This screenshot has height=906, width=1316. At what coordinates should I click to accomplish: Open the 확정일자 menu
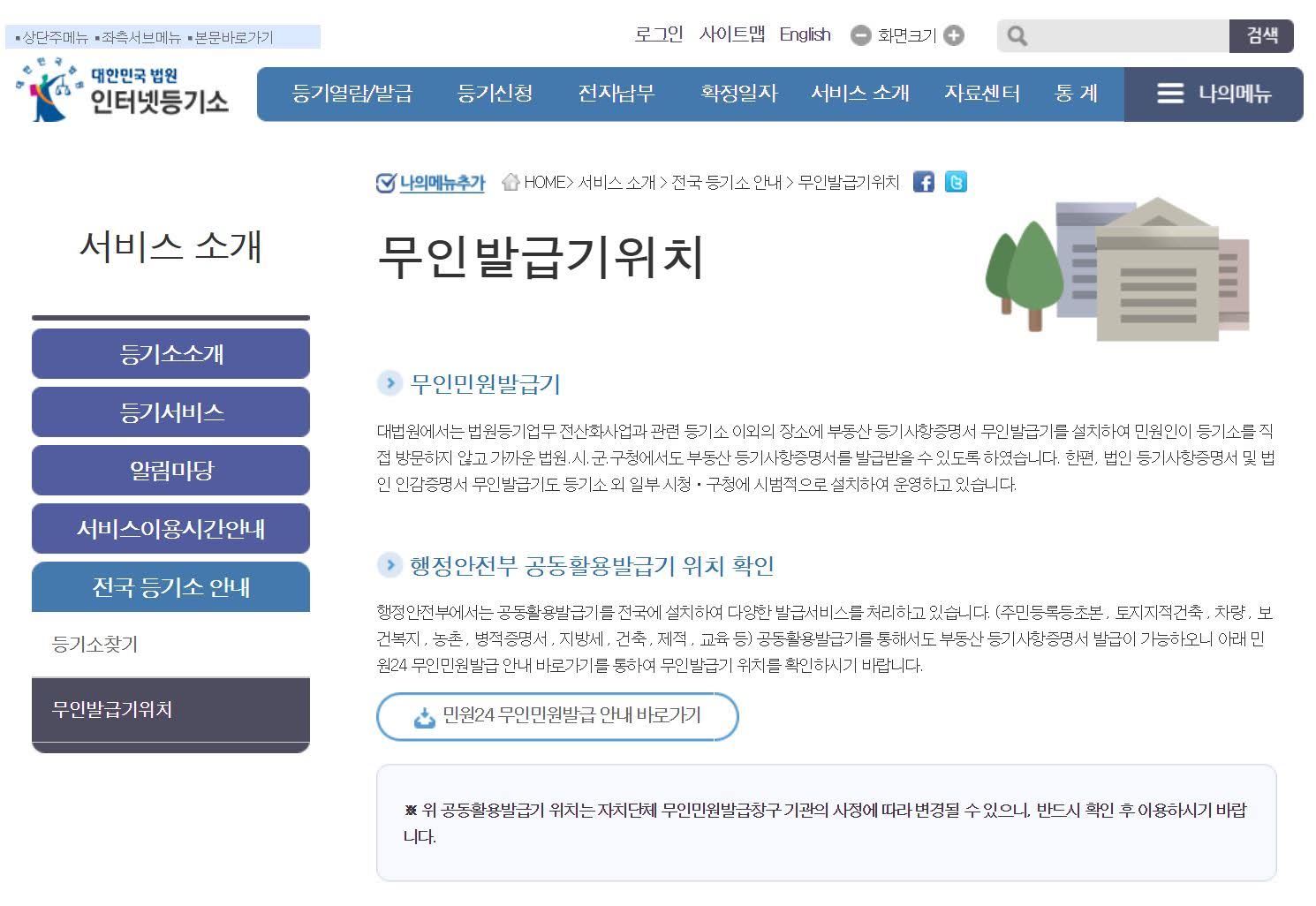pos(738,94)
